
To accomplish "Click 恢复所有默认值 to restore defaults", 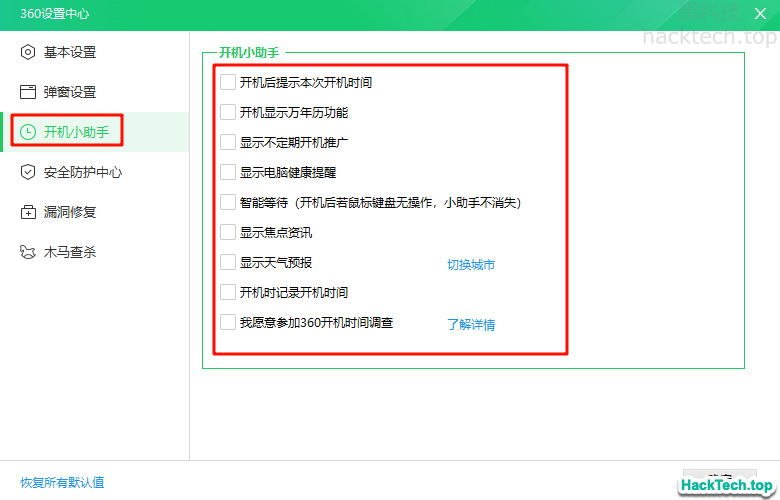I will (62, 482).
